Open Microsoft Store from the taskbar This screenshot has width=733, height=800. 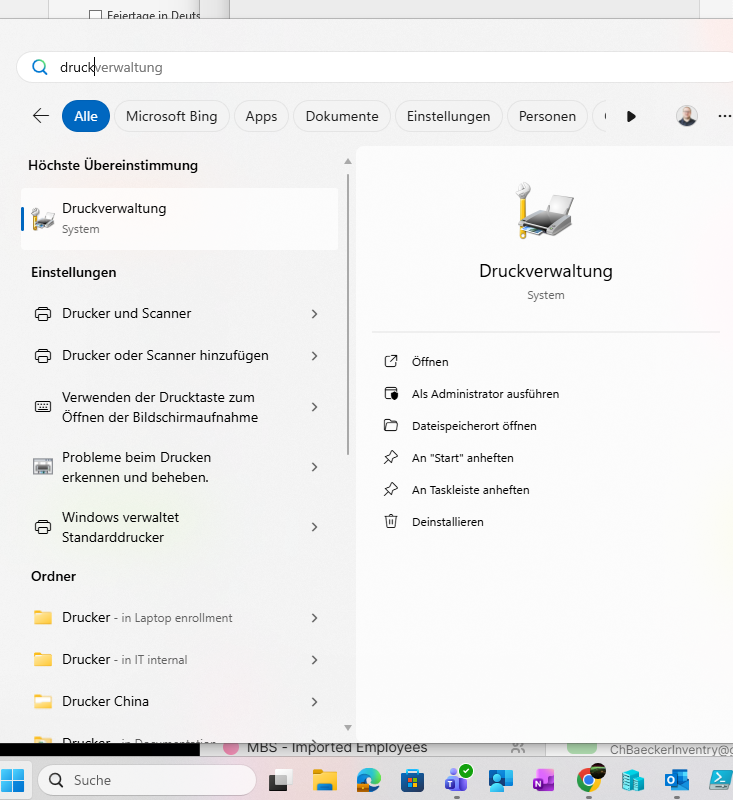point(412,780)
